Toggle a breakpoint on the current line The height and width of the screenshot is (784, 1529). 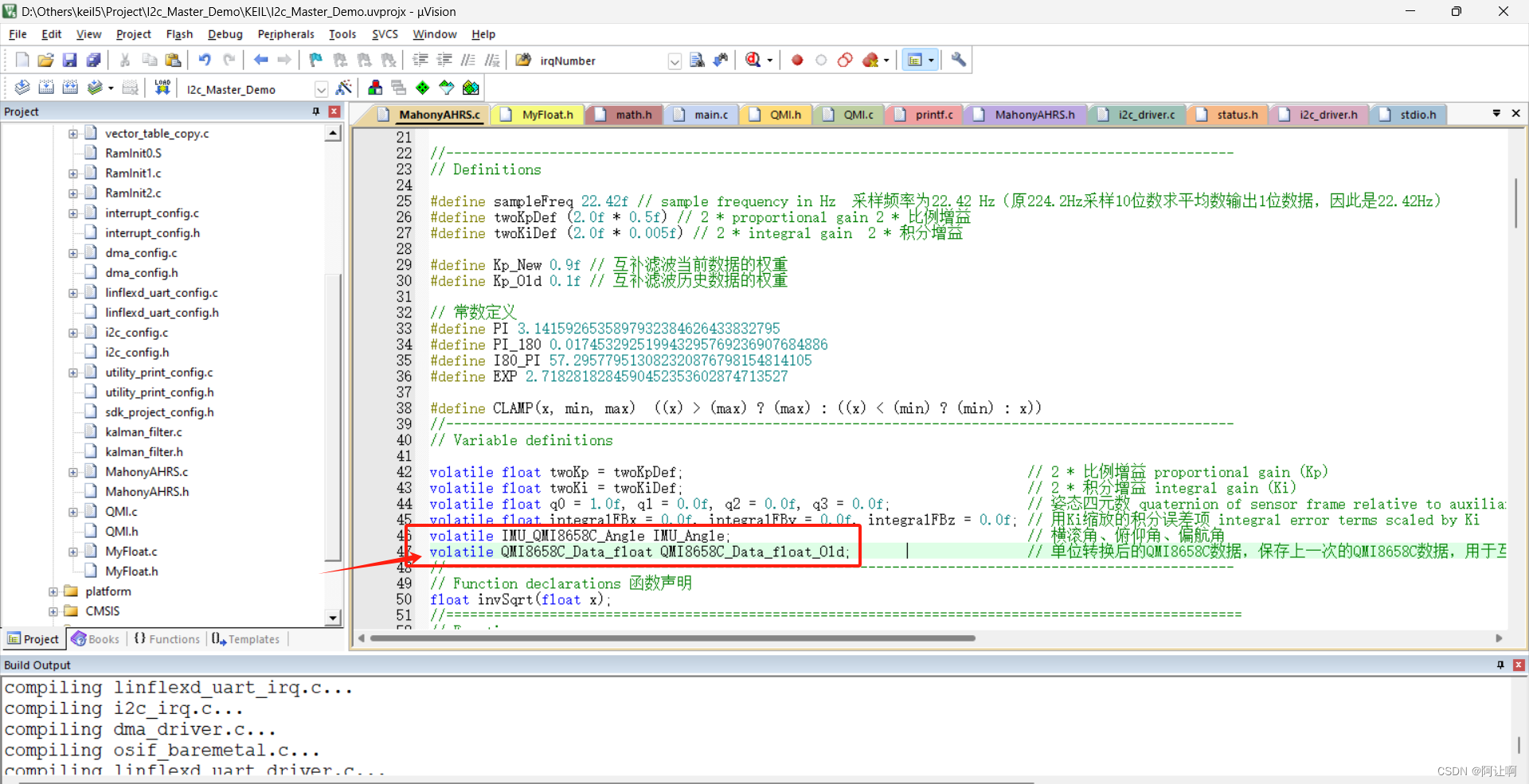coord(797,60)
